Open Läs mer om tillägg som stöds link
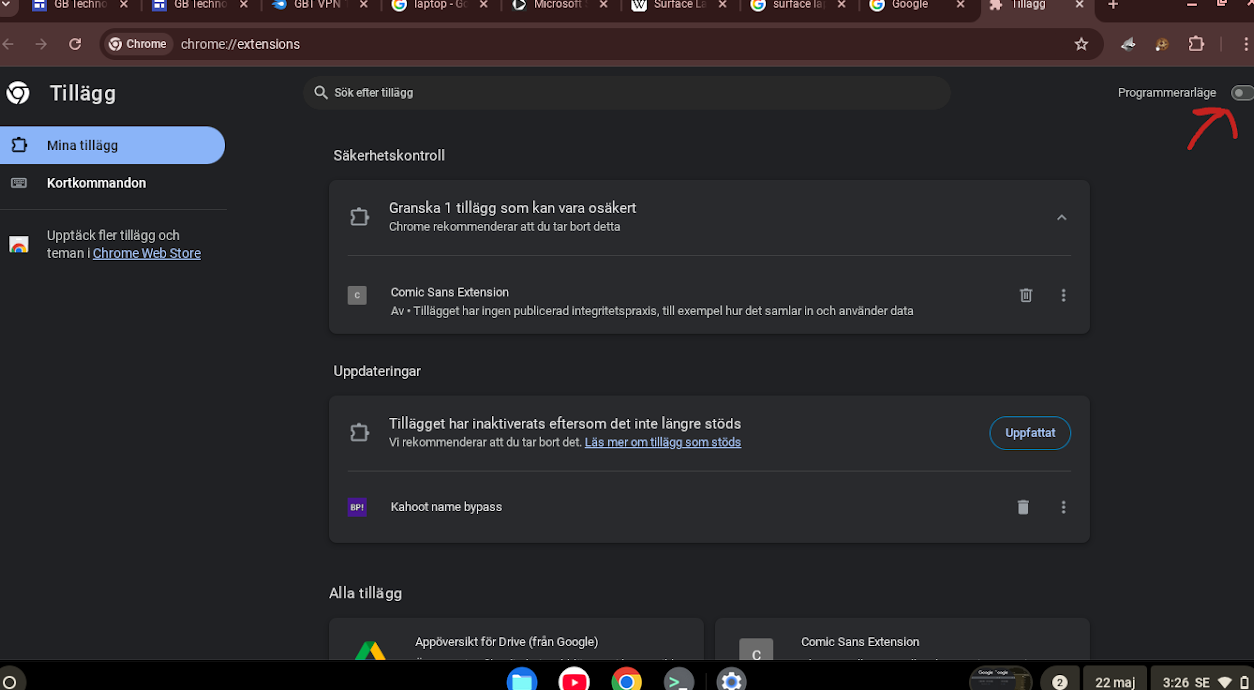Image resolution: width=1254 pixels, height=690 pixels. tap(663, 442)
